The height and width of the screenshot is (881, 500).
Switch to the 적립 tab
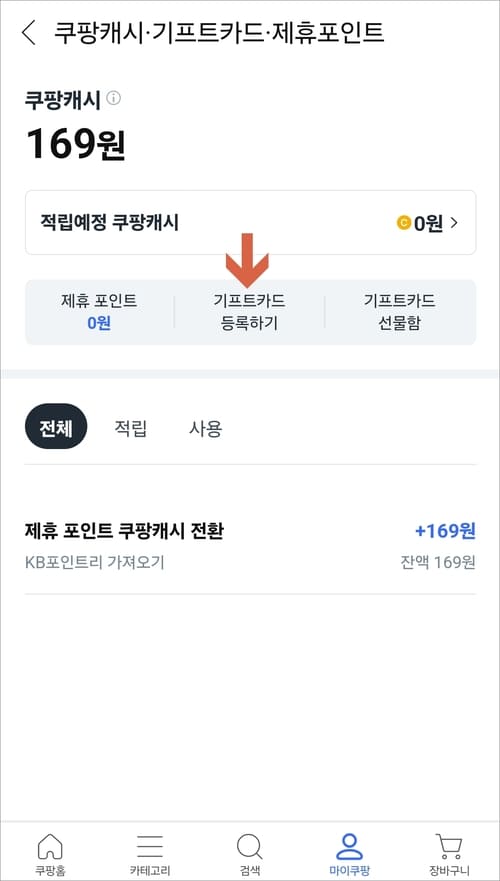click(130, 429)
